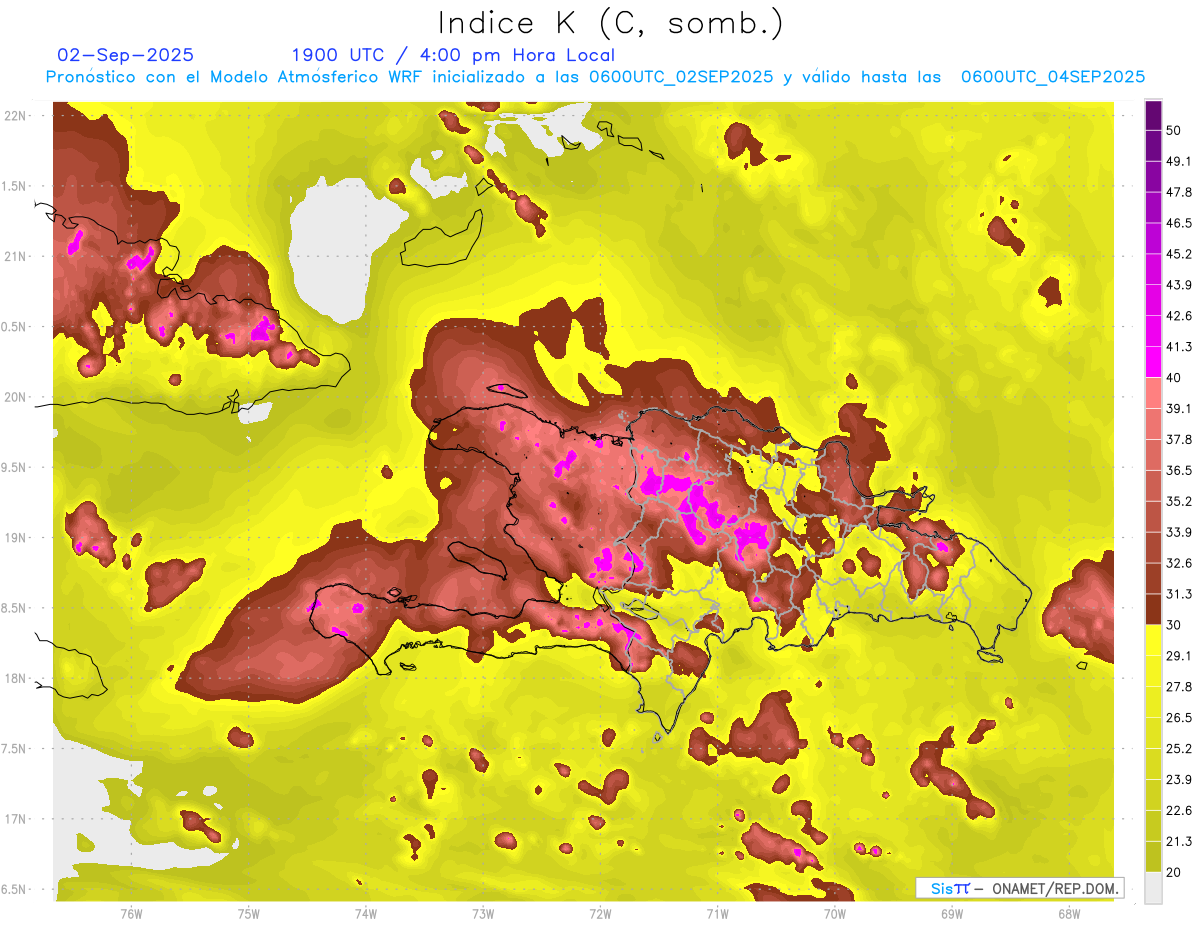
Task: Select the longitude label "69W"
Action: coord(952,913)
